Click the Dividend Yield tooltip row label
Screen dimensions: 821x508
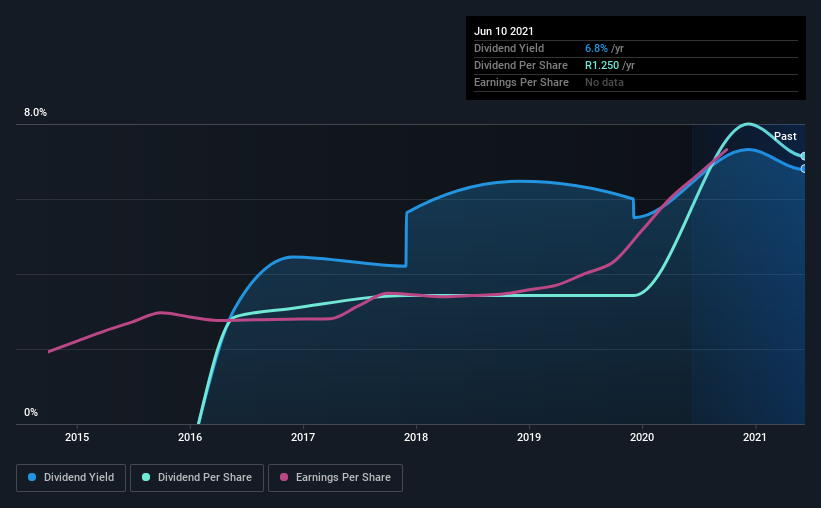(509, 48)
